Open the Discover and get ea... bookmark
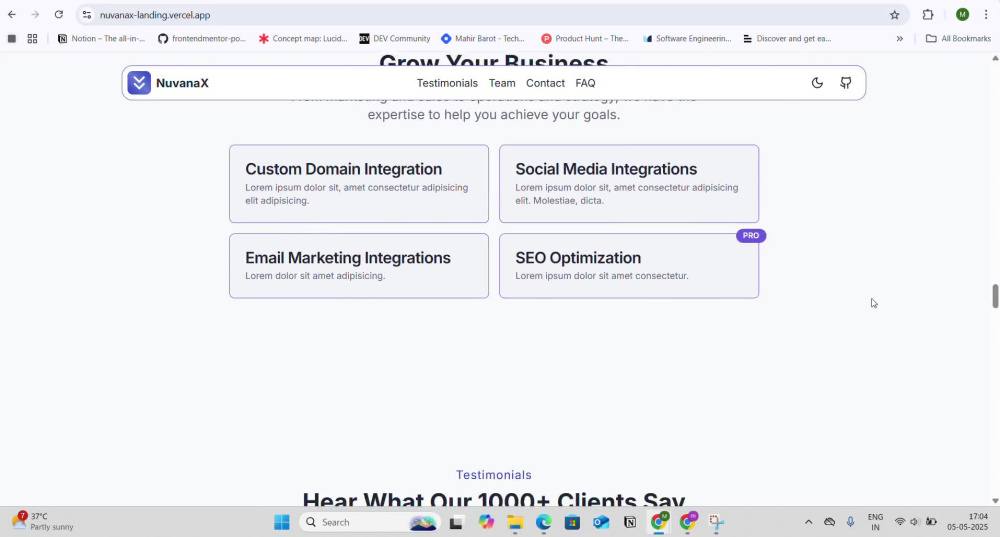 pyautogui.click(x=787, y=39)
